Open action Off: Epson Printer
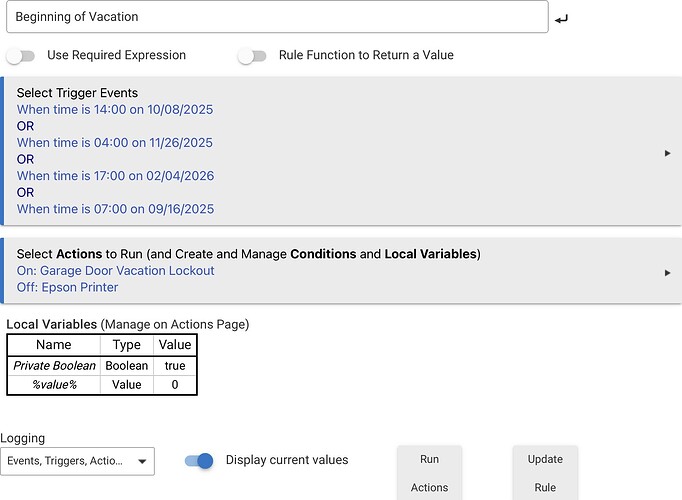Screen dimensions: 682x500 point(67,287)
